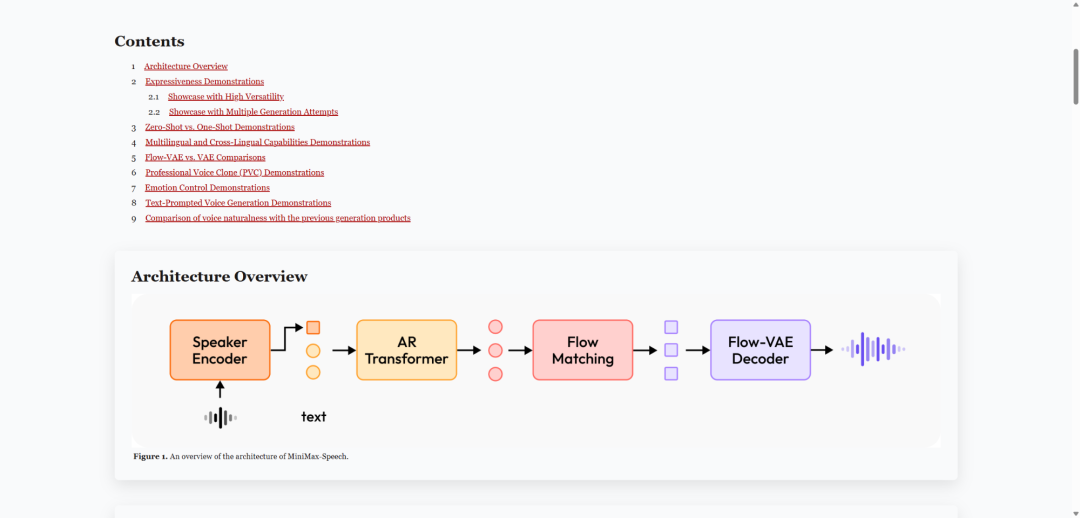
Task: Click the scrollbar up arrow
Action: coord(1075,4)
